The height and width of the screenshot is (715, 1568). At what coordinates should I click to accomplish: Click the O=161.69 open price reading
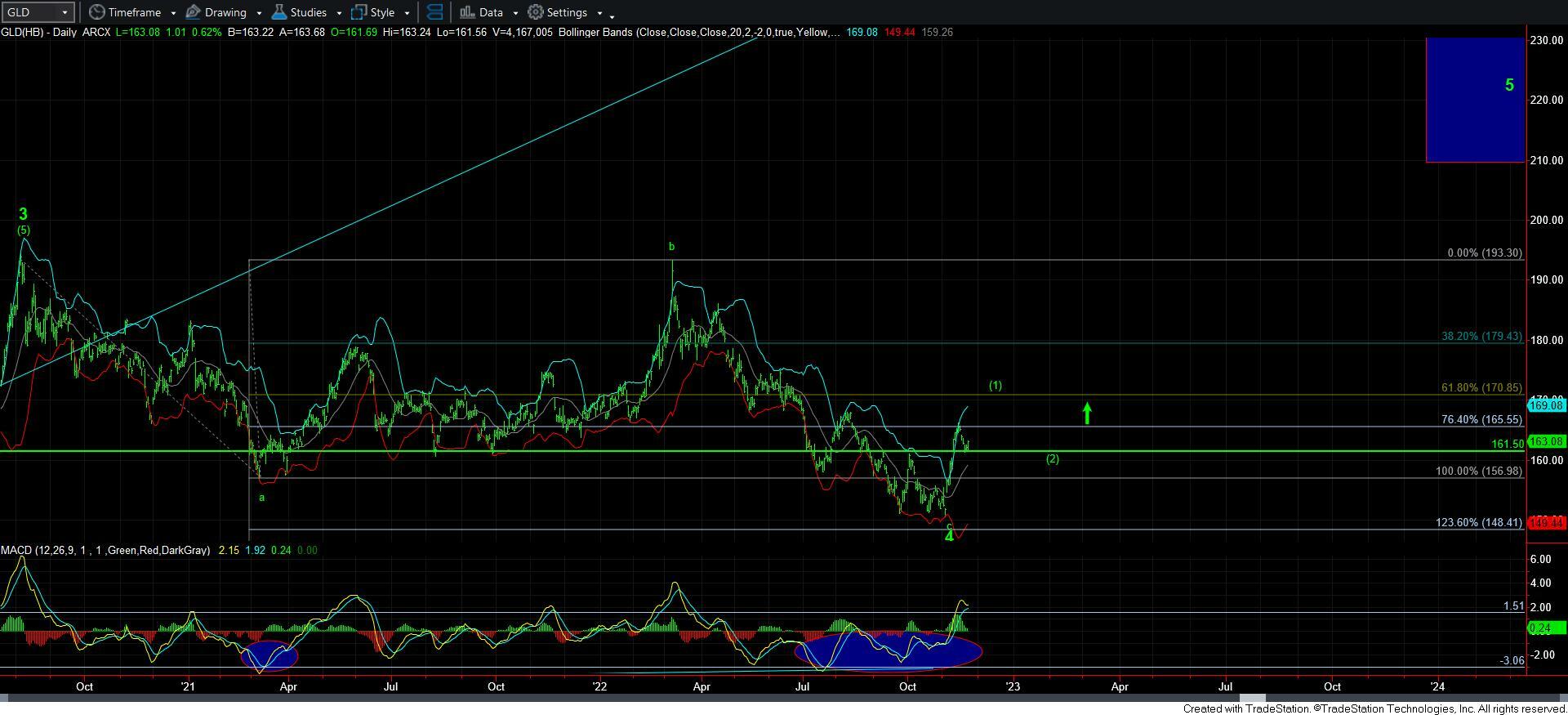(x=354, y=32)
